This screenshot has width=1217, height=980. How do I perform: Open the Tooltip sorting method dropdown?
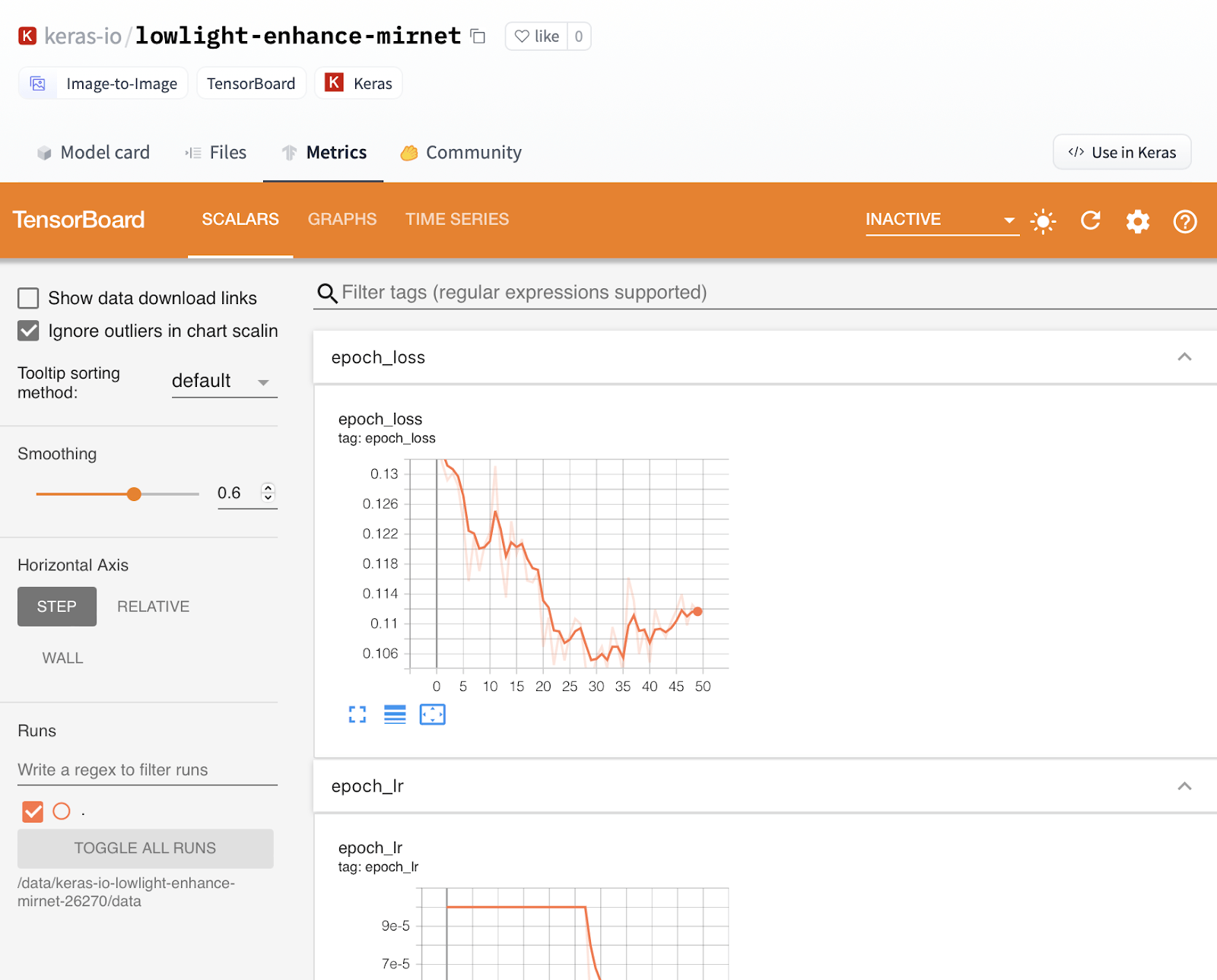coord(222,381)
